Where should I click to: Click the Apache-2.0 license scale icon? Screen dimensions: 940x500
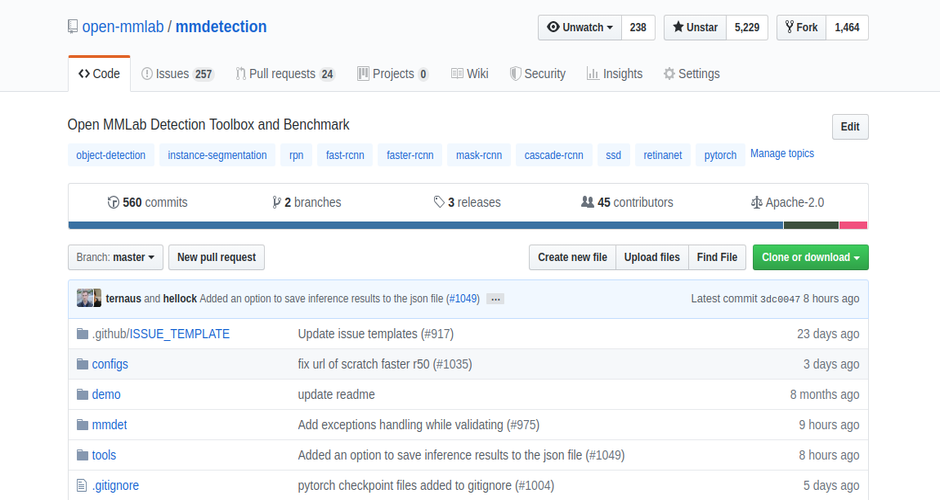[757, 203]
